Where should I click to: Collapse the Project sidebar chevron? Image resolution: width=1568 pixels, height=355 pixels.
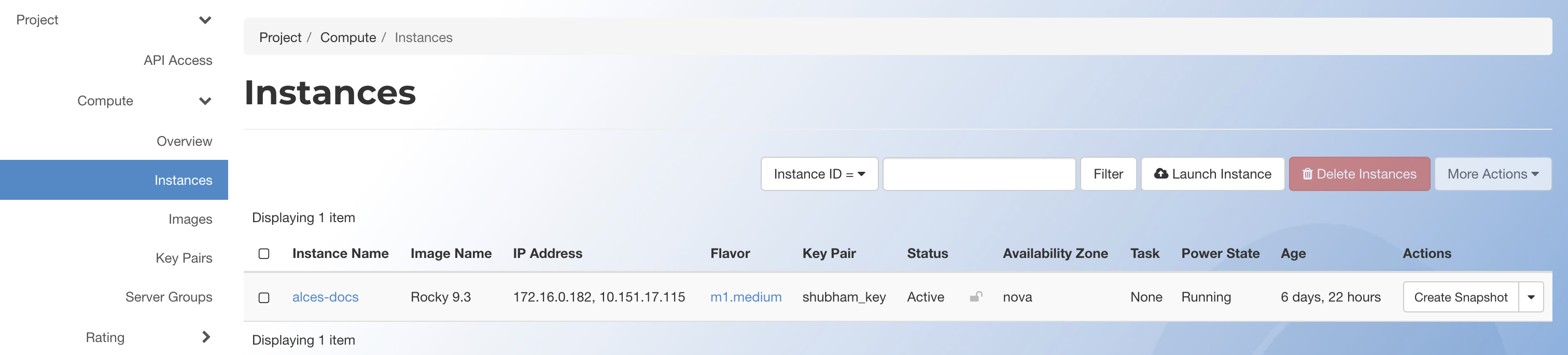pyautogui.click(x=205, y=20)
